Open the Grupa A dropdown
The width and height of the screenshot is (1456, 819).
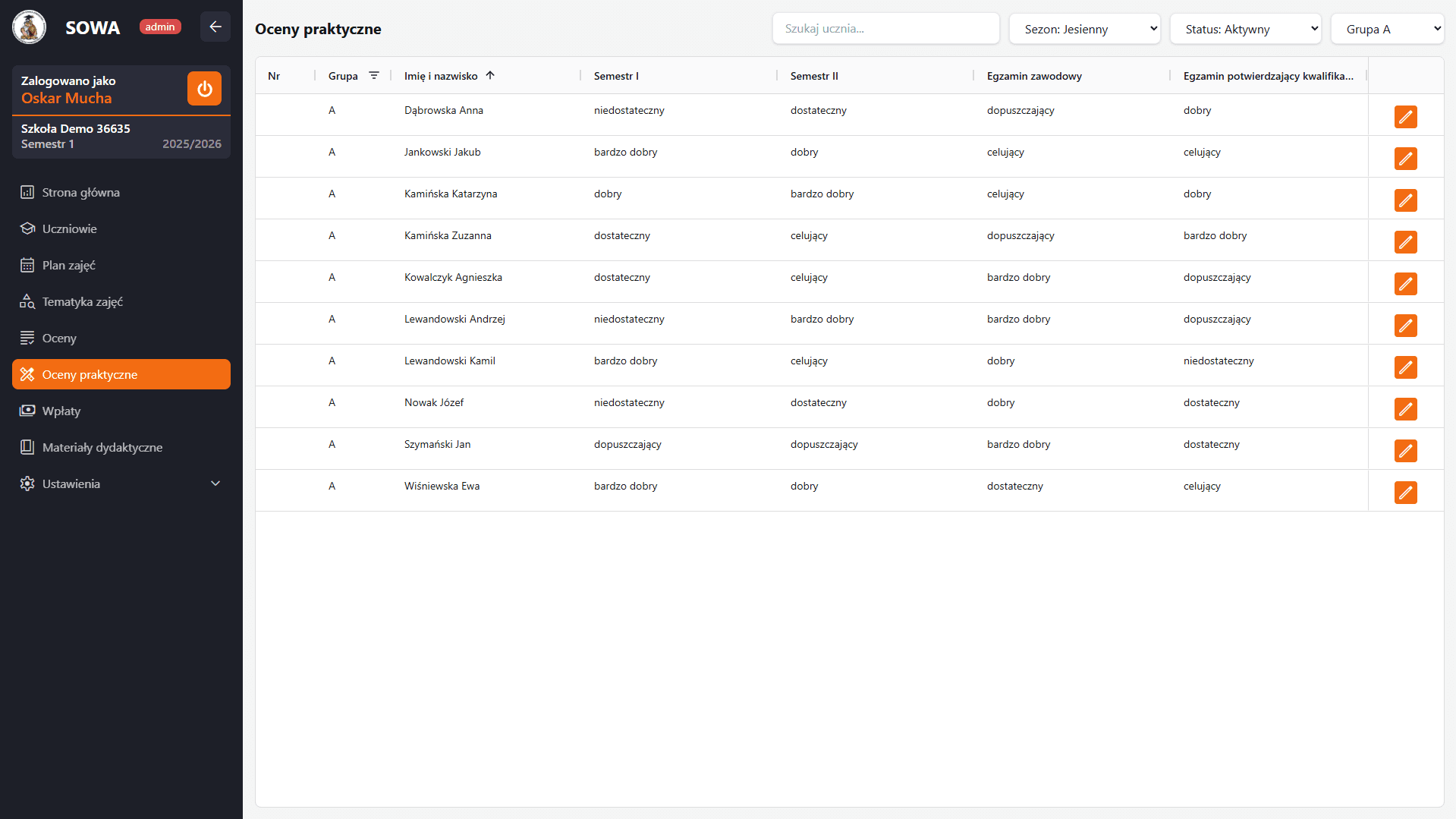[x=1387, y=29]
